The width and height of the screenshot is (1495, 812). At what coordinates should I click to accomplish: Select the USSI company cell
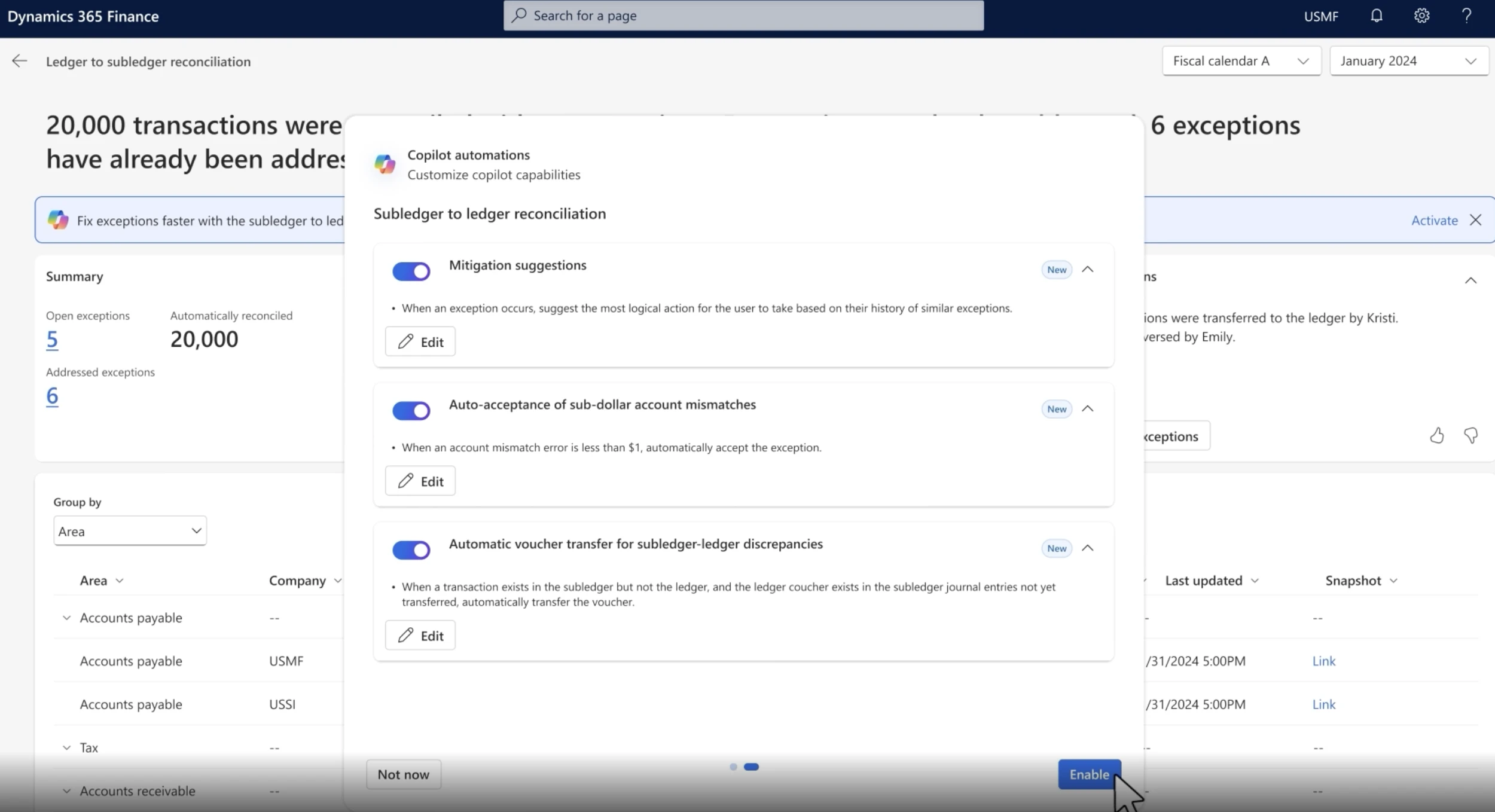point(282,704)
